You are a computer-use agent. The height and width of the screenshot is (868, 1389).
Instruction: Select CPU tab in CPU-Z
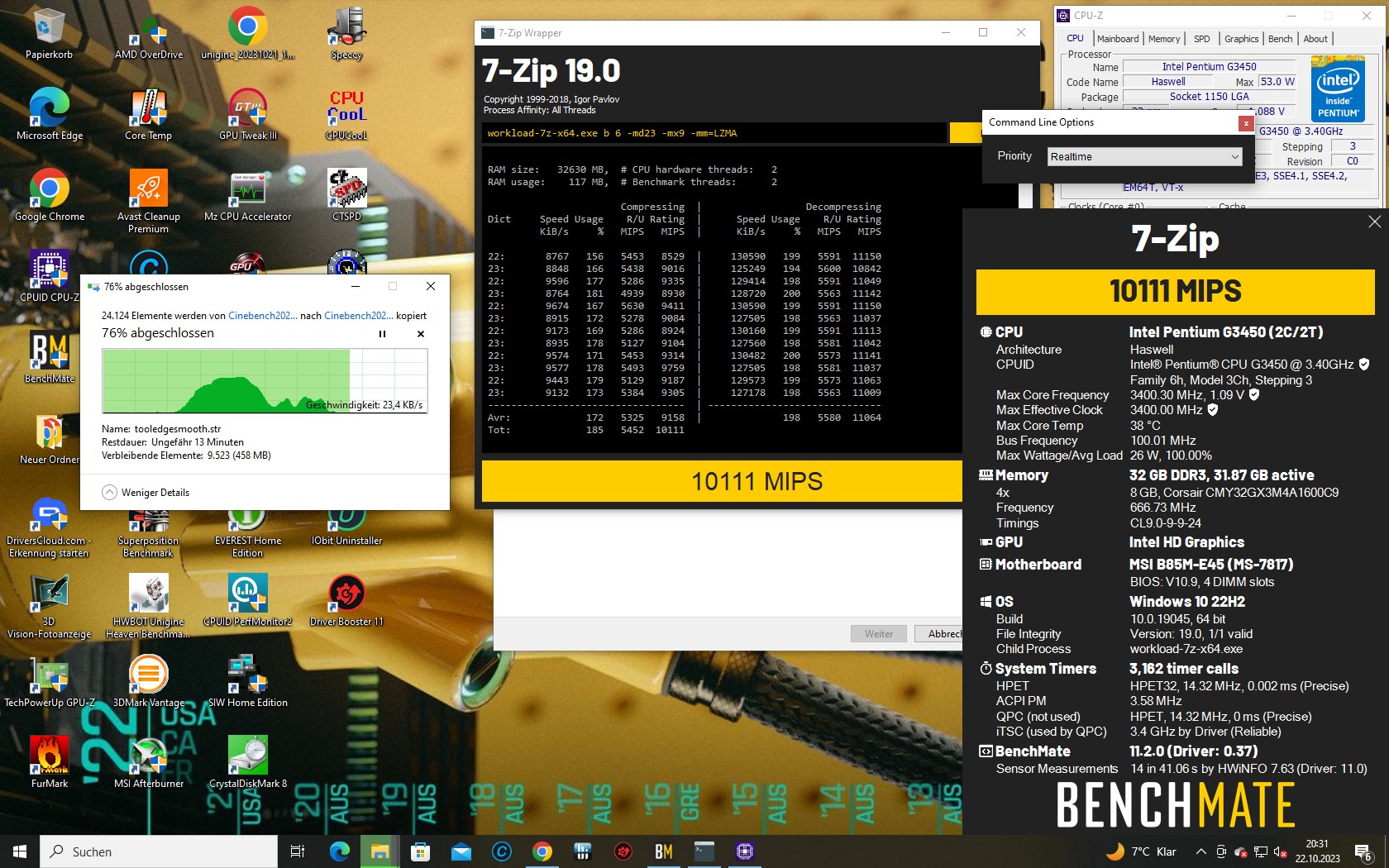click(1075, 38)
